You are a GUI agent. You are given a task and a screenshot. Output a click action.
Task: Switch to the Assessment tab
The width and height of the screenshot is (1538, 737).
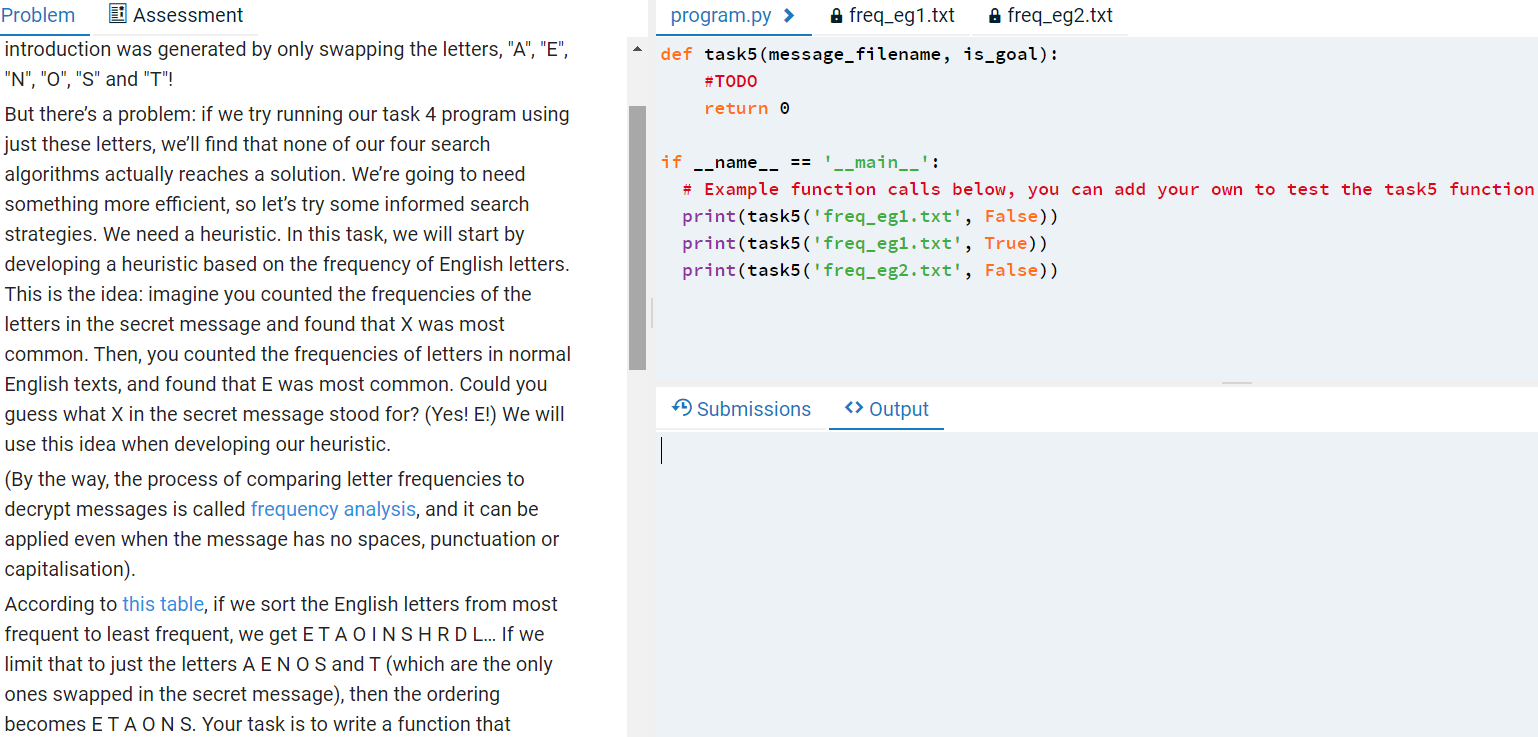point(186,14)
